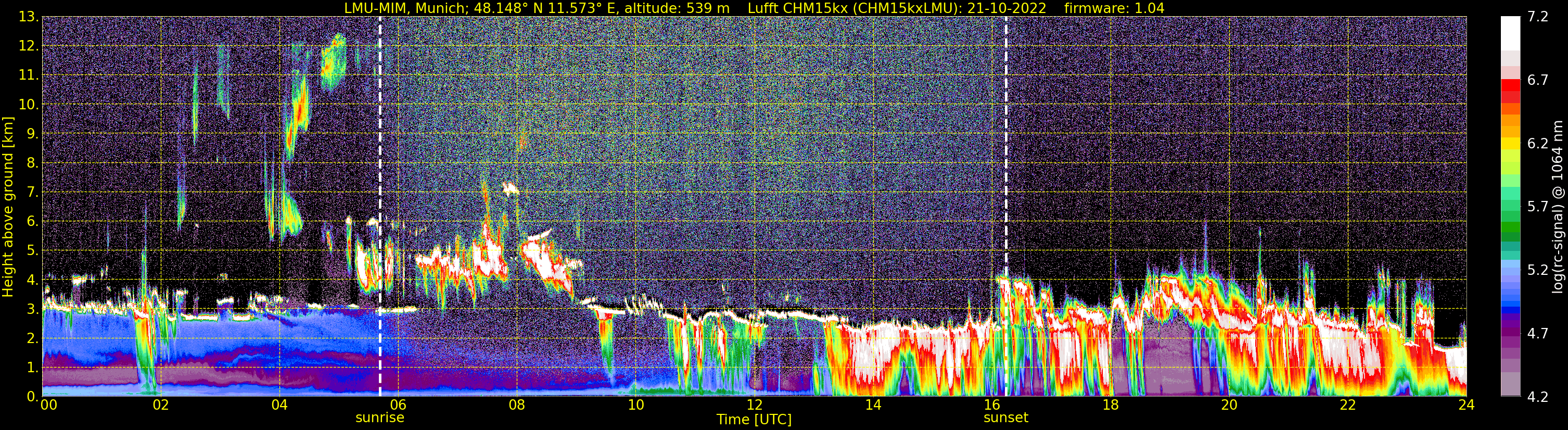Click the height axis tick '7.'
1568x430 pixels.
32,193
